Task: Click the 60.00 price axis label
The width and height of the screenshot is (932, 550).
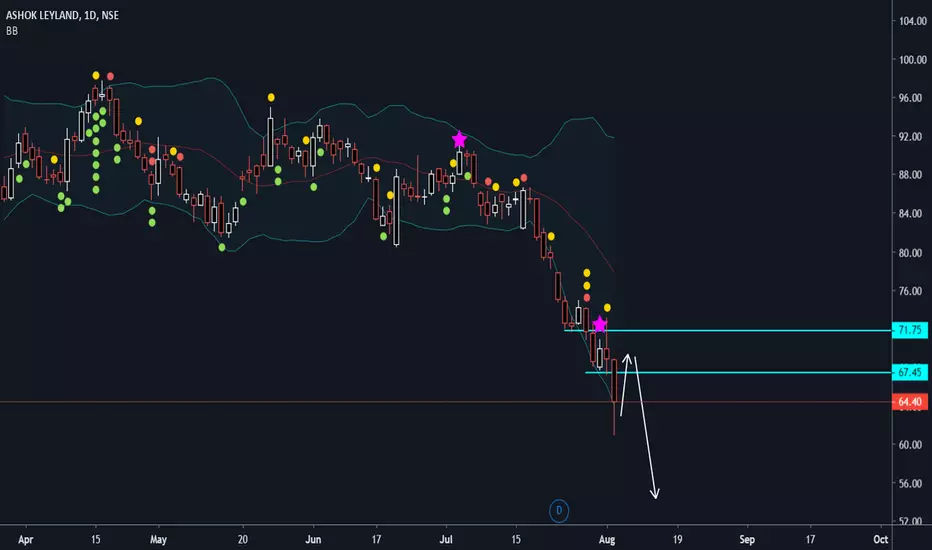Action: pos(912,445)
